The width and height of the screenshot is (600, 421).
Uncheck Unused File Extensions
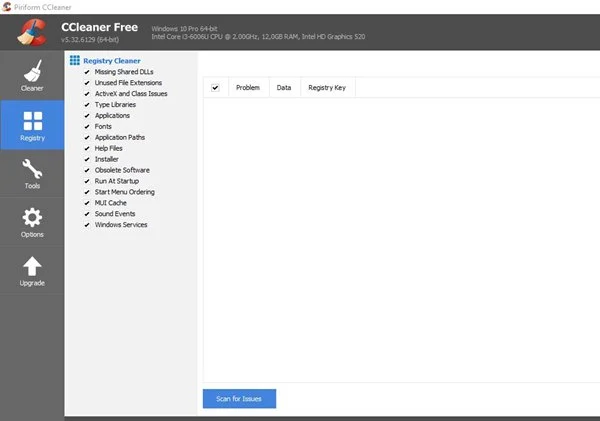click(x=87, y=83)
